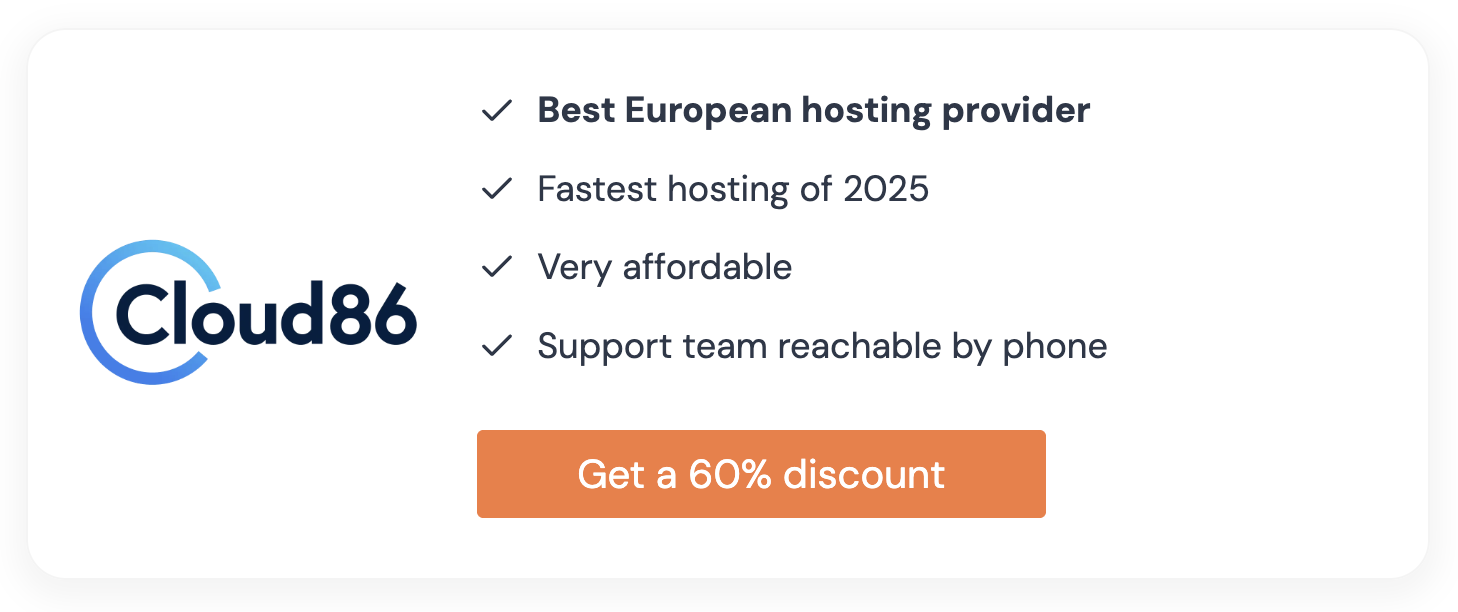The width and height of the screenshot is (1458, 612).
Task: Click the year "2025" in the feature list
Action: [886, 189]
